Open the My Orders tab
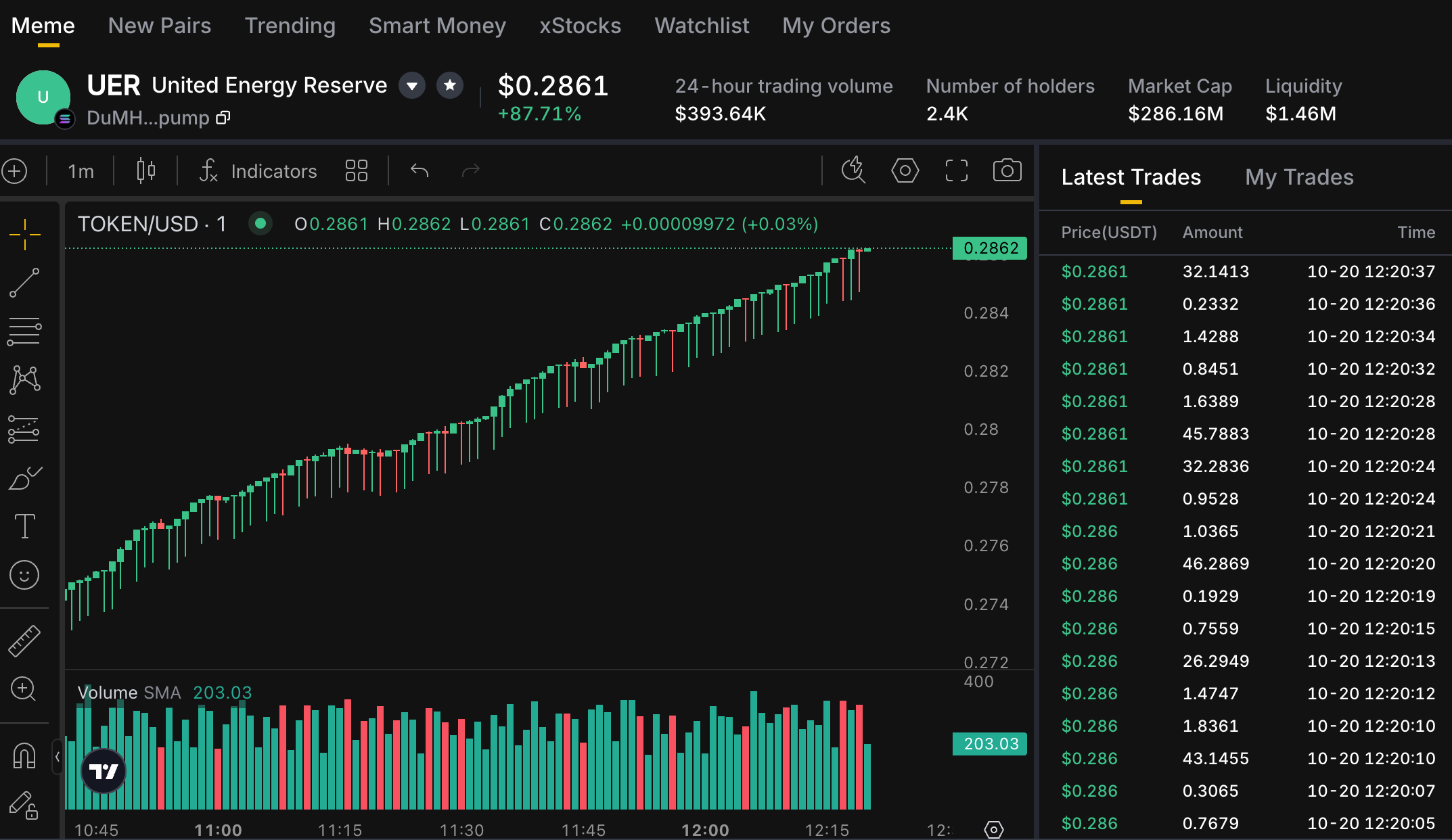 837,26
